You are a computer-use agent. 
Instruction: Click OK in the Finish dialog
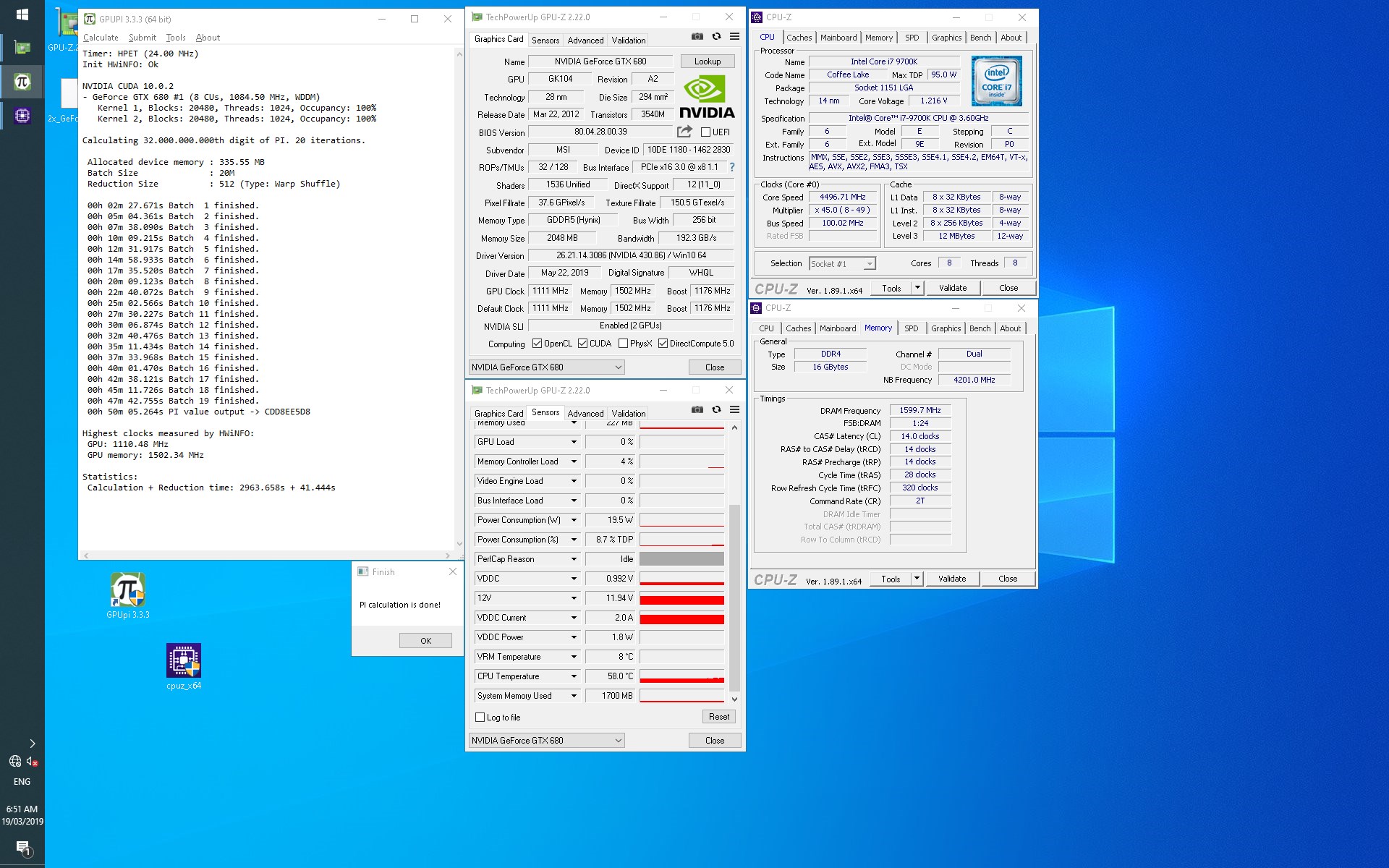click(x=425, y=641)
